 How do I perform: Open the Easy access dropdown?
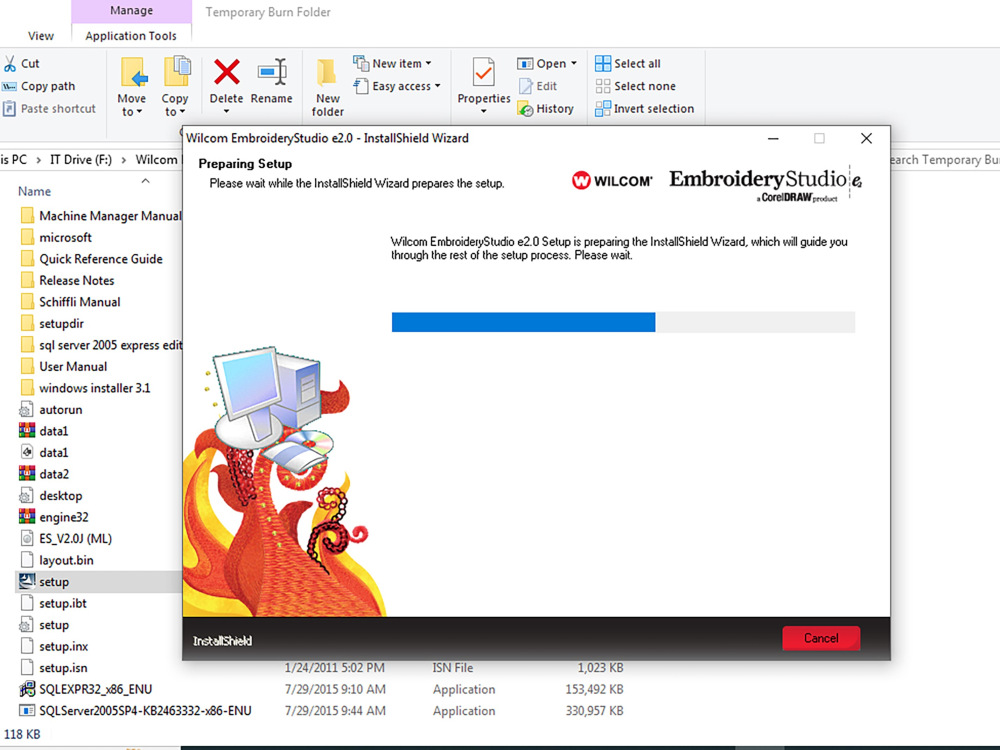397,86
